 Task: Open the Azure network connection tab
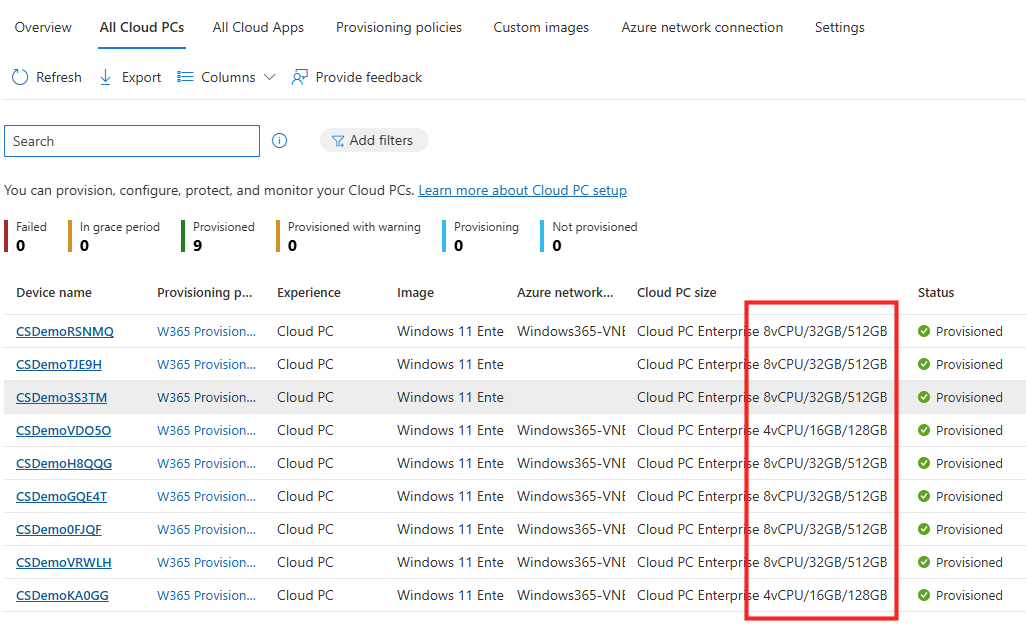pos(701,27)
